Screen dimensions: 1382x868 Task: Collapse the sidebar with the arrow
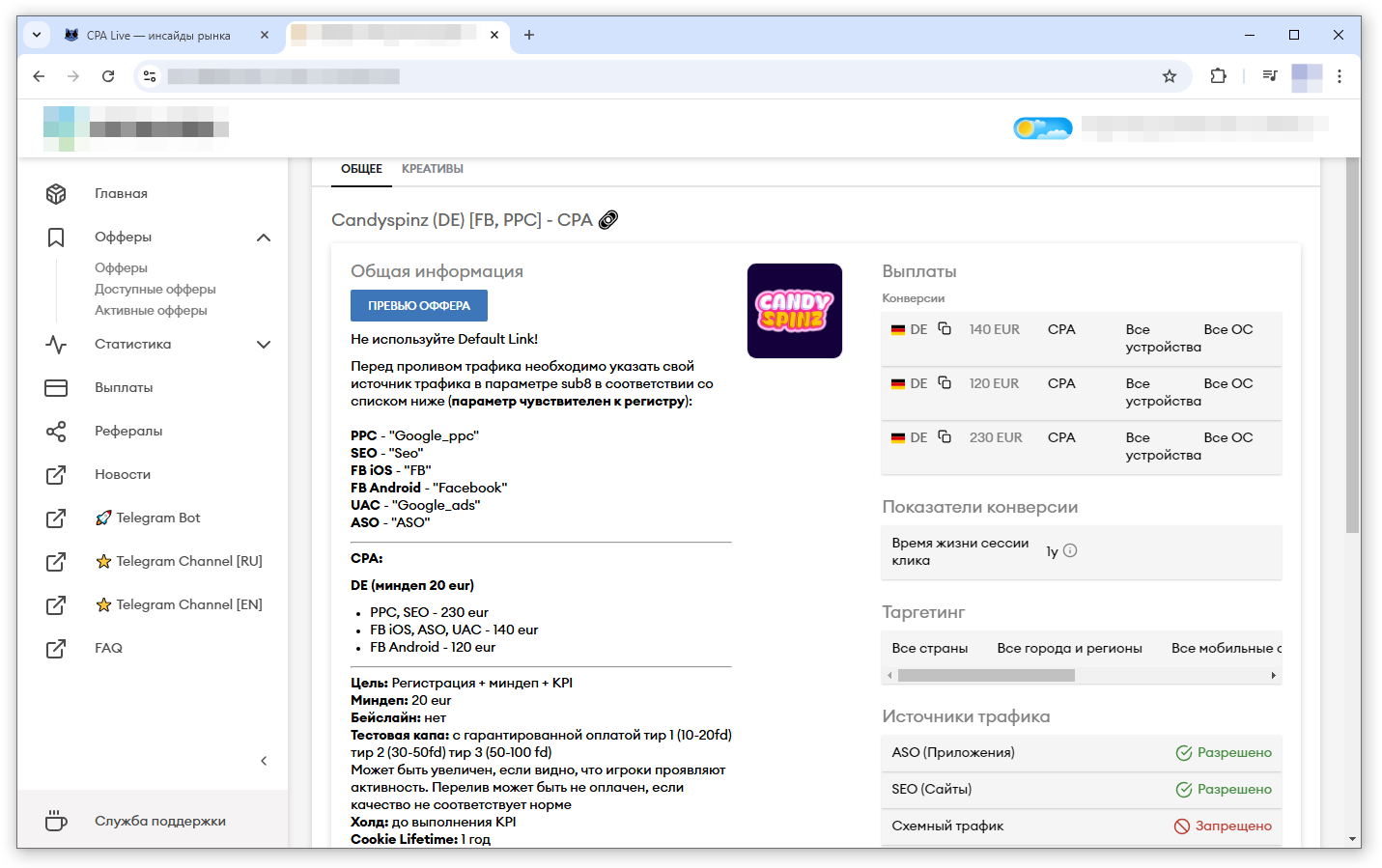(x=264, y=761)
